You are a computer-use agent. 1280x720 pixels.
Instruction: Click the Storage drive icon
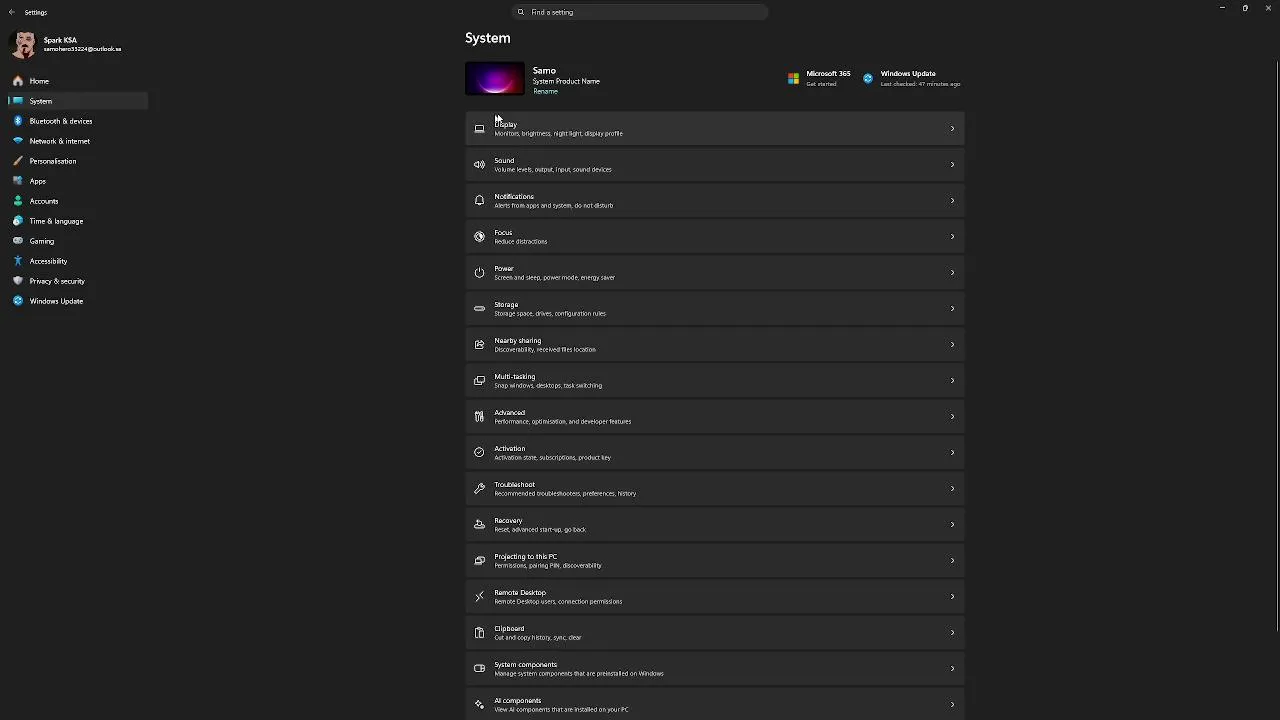(479, 308)
